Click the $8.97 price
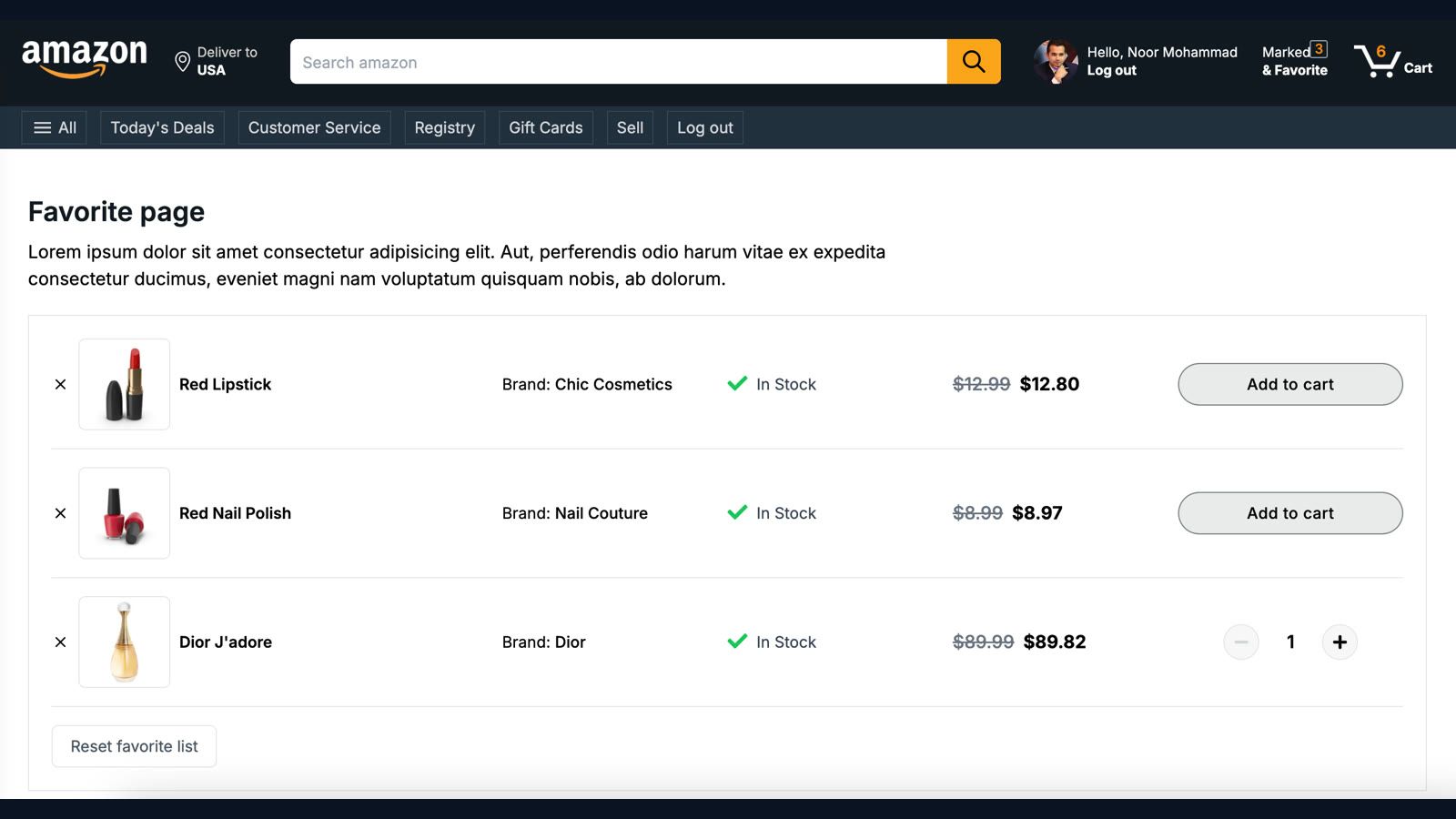Screen dimensions: 1456x819 (x=1037, y=513)
